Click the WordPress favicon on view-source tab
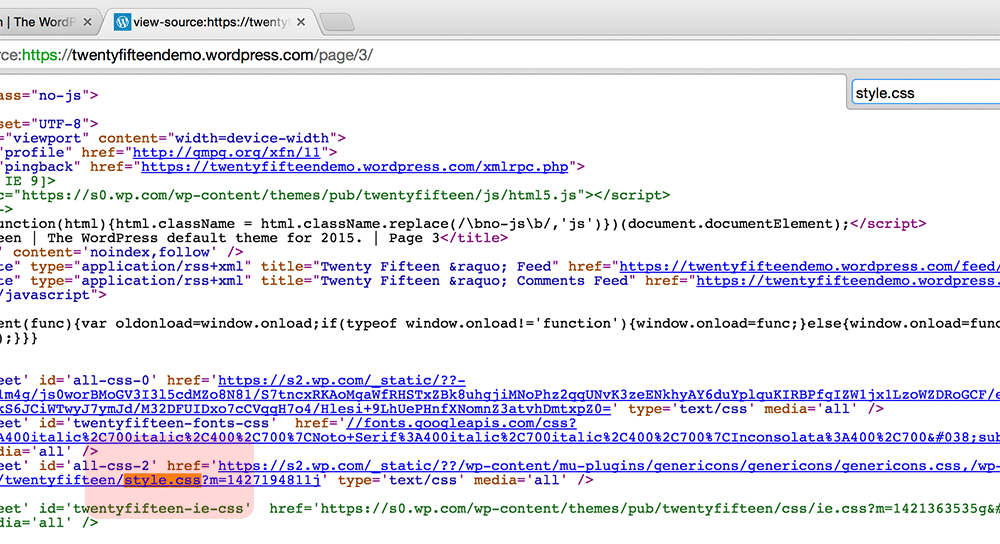Viewport: 1000px width, 544px height. point(122,22)
